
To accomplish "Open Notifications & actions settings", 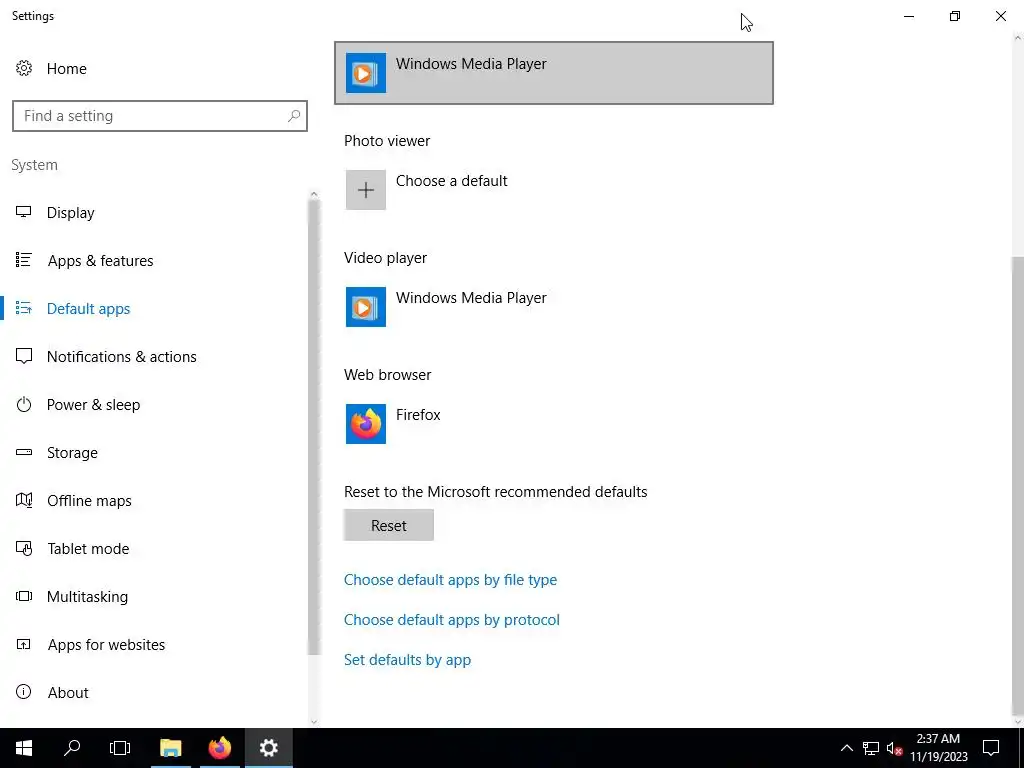I will tap(121, 357).
